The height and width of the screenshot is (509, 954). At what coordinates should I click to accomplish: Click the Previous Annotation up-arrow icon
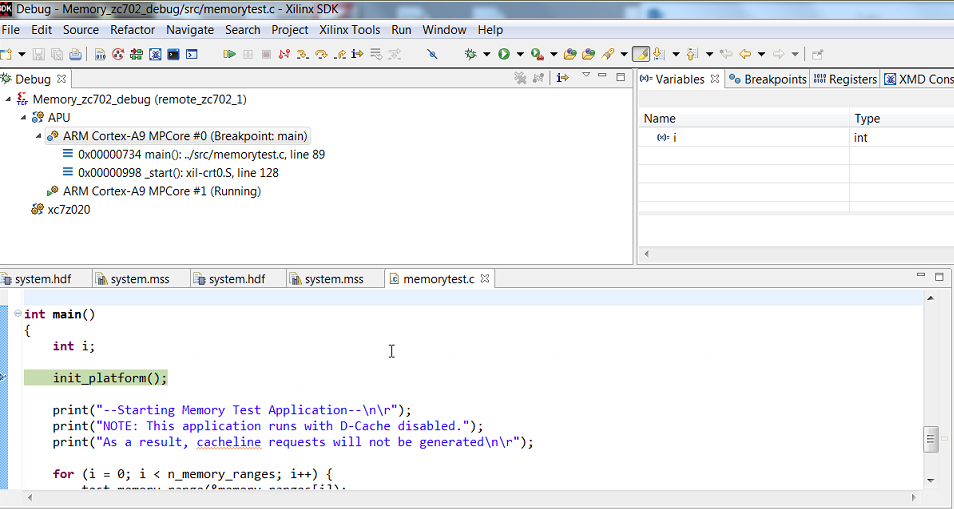coord(692,54)
